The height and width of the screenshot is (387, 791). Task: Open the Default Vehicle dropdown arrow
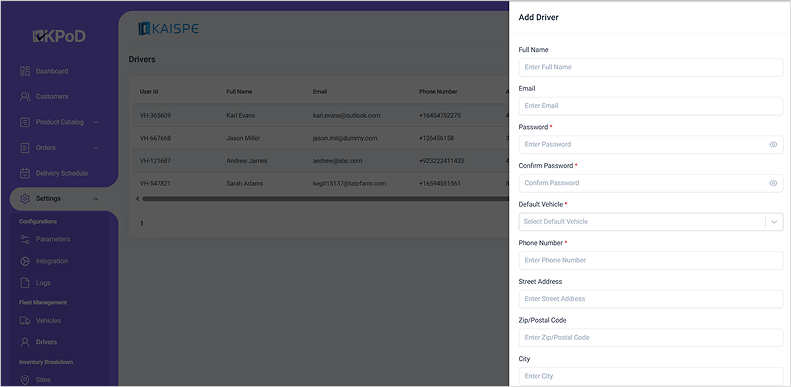774,222
